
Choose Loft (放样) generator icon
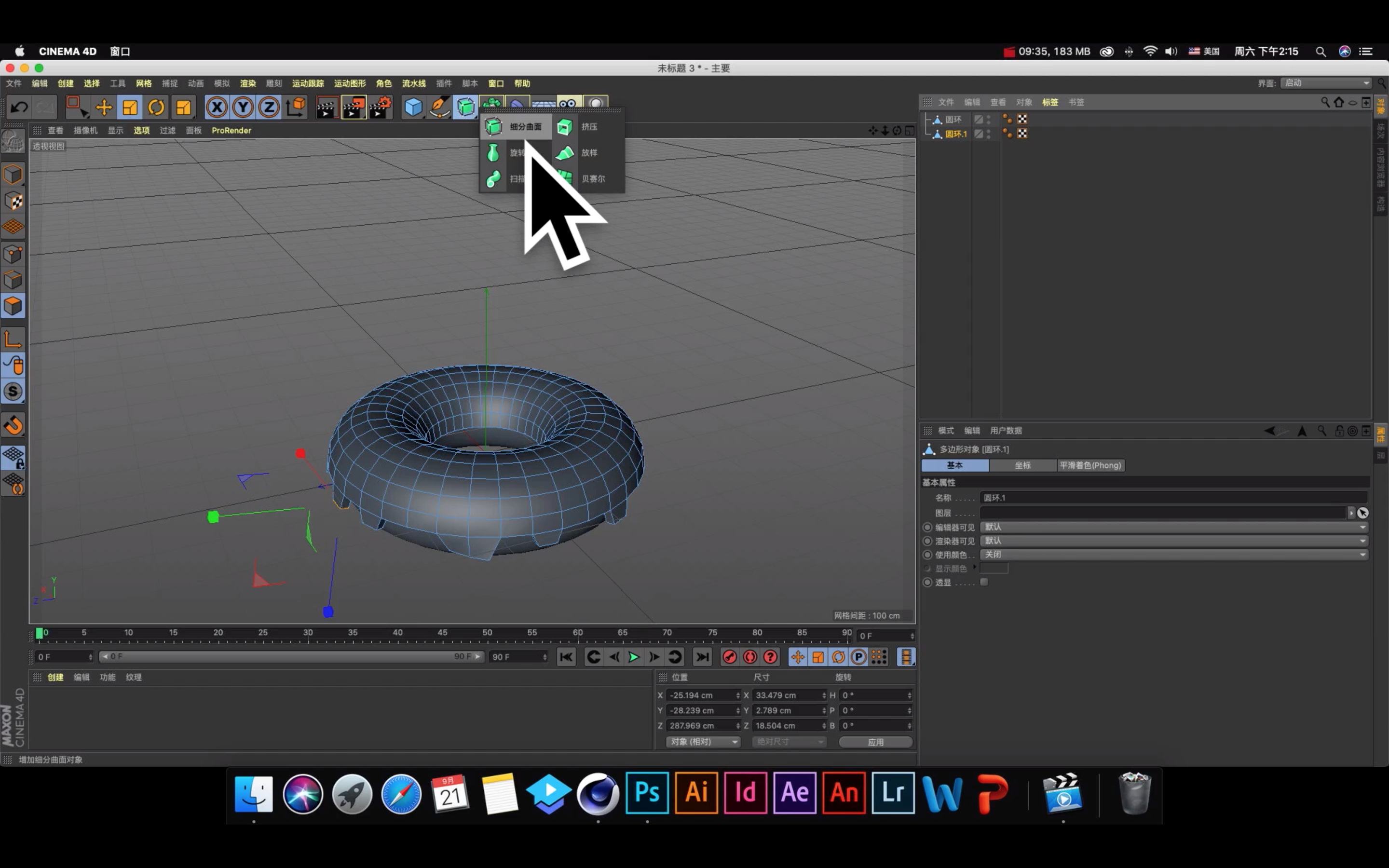tap(565, 153)
